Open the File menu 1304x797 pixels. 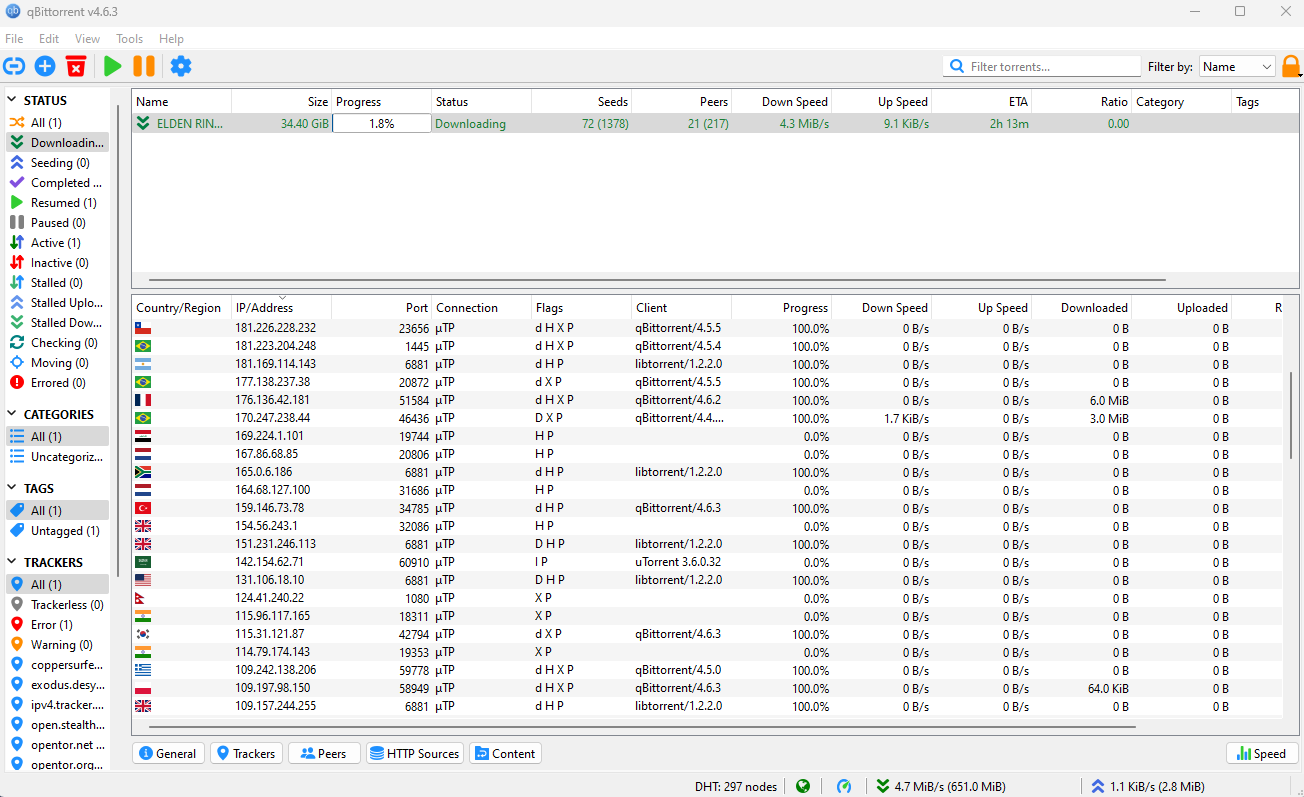pyautogui.click(x=14, y=39)
